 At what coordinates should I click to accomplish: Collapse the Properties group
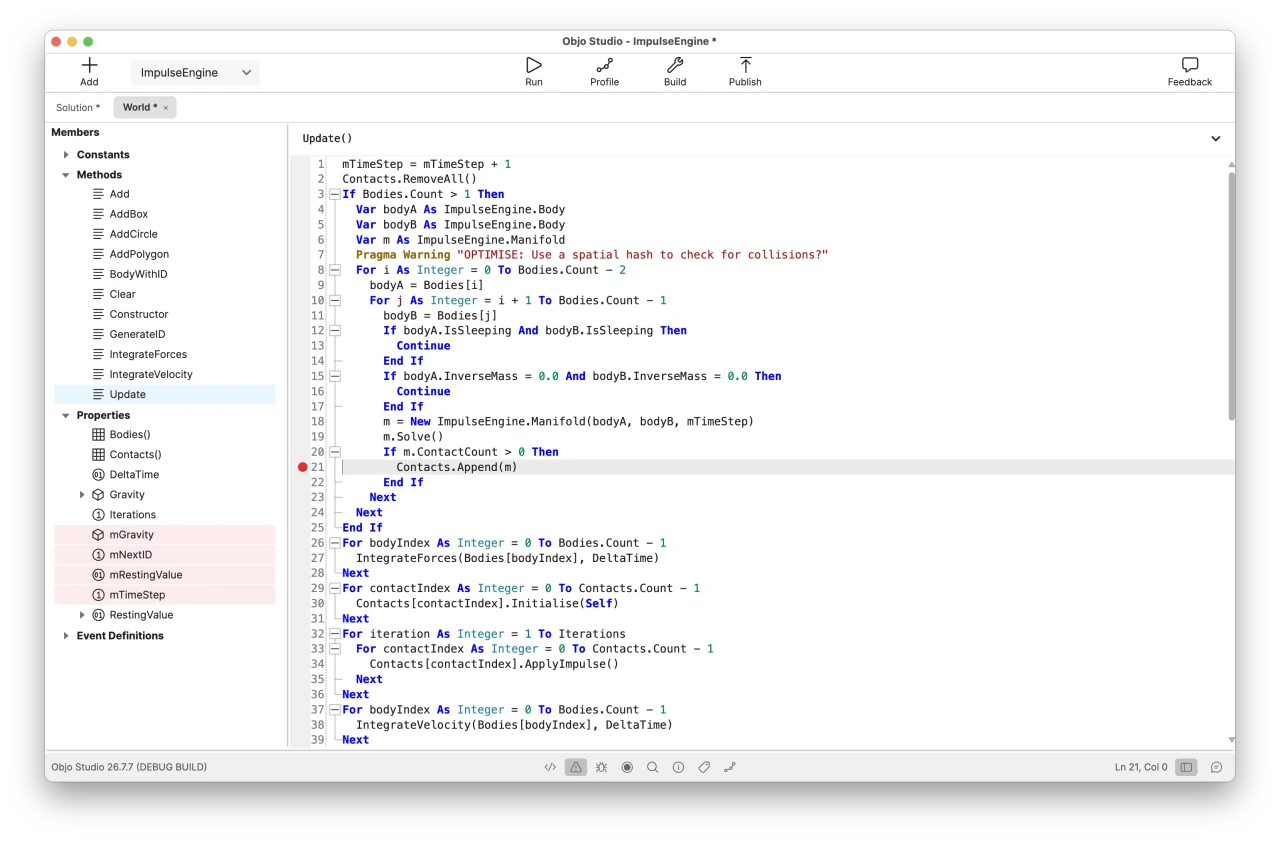click(x=66, y=415)
